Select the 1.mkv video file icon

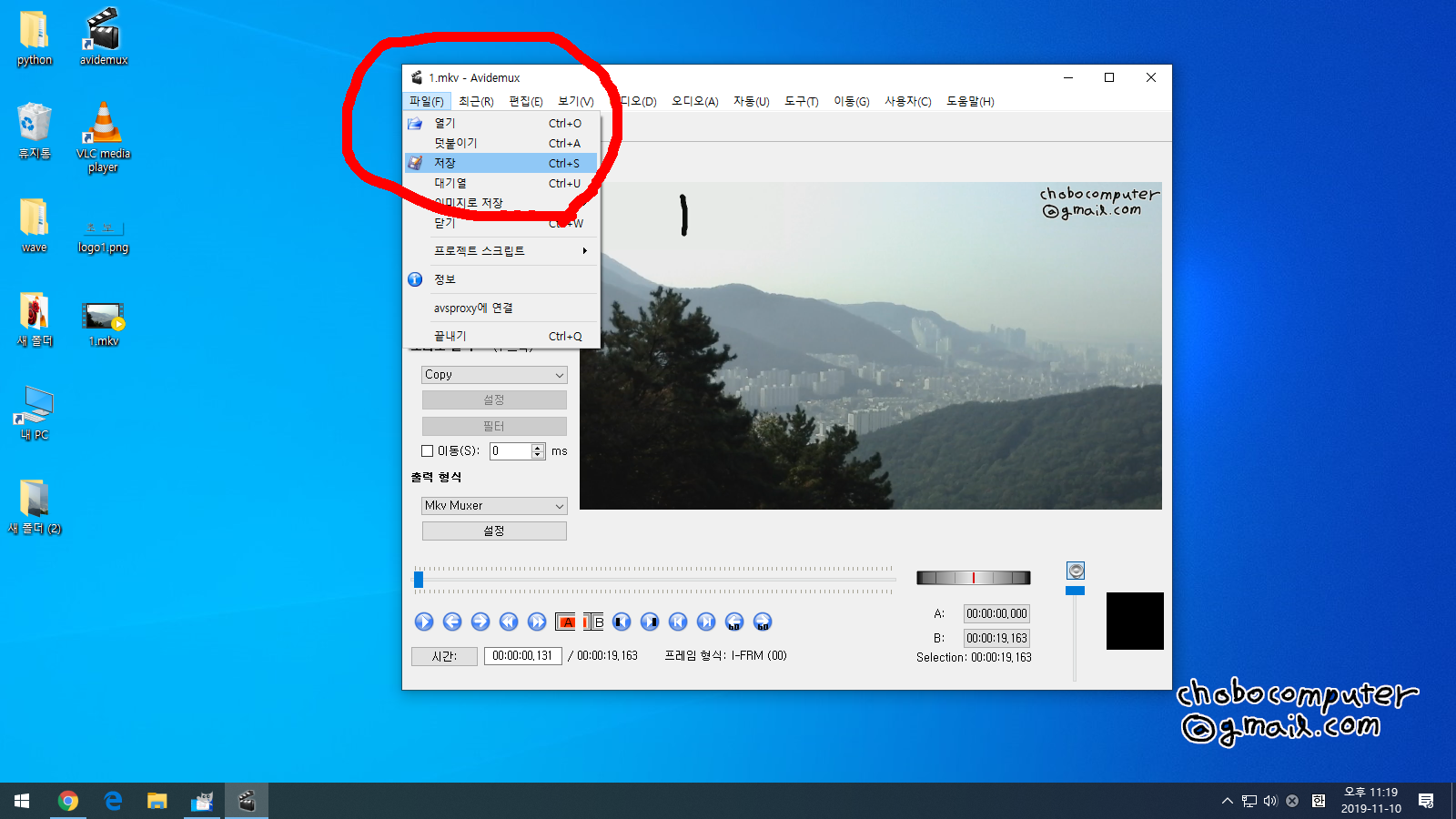pos(104,323)
